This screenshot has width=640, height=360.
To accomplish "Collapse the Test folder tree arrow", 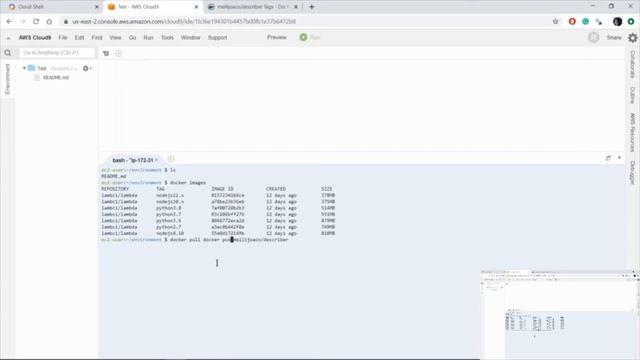I will point(24,68).
